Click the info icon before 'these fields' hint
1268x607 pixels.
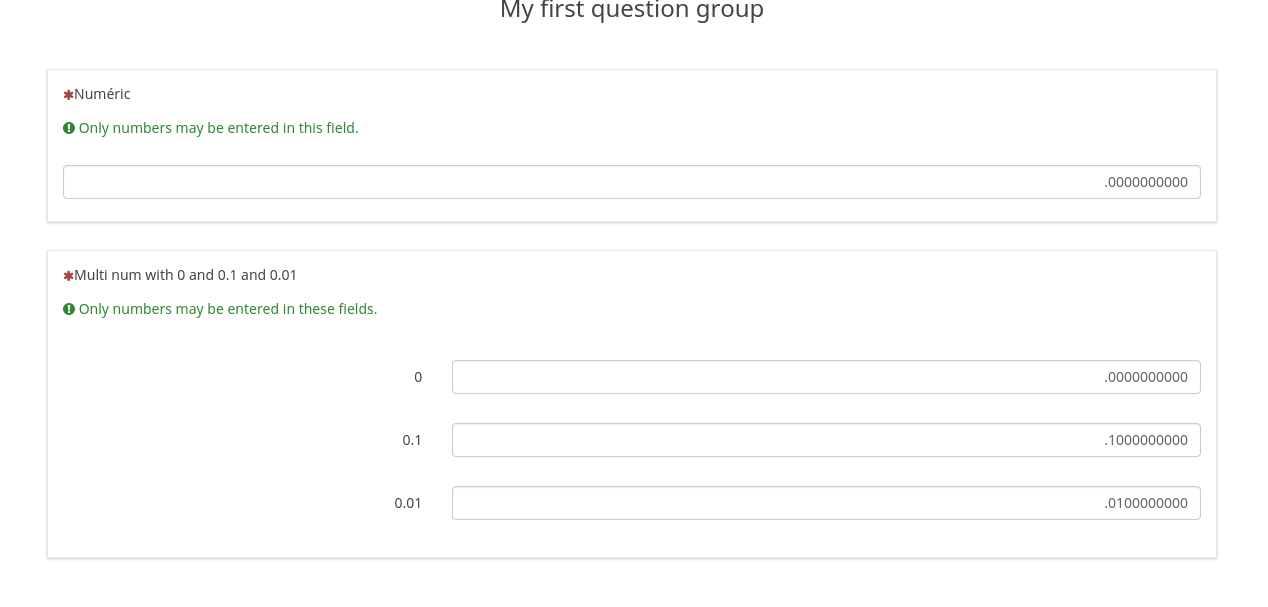(x=69, y=309)
